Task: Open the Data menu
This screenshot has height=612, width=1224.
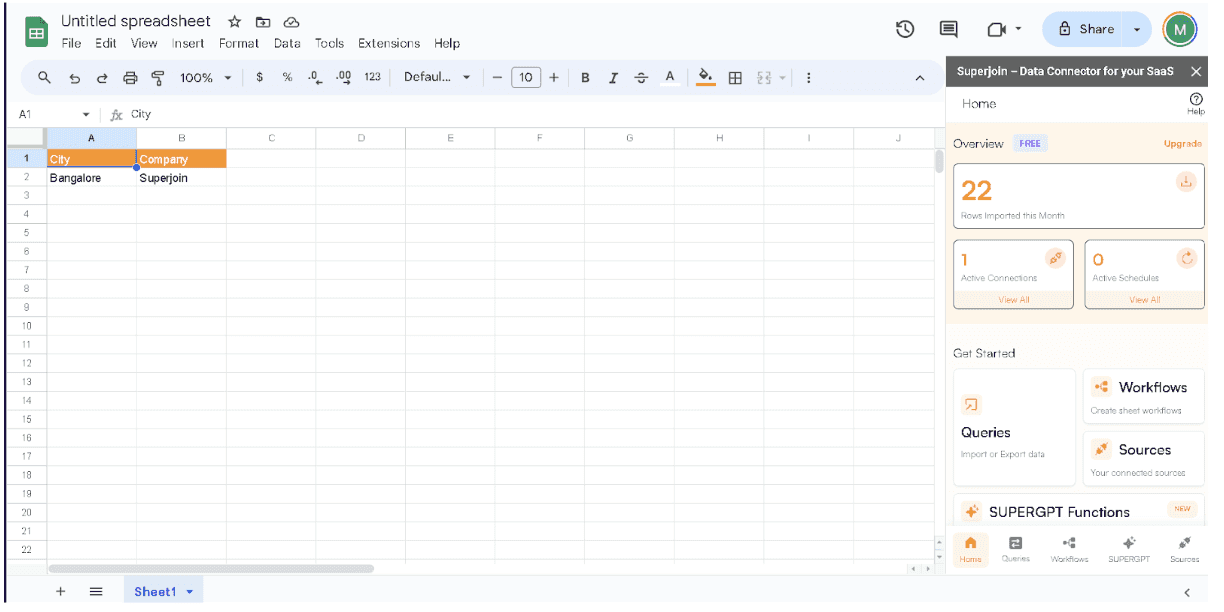Action: click(x=287, y=44)
